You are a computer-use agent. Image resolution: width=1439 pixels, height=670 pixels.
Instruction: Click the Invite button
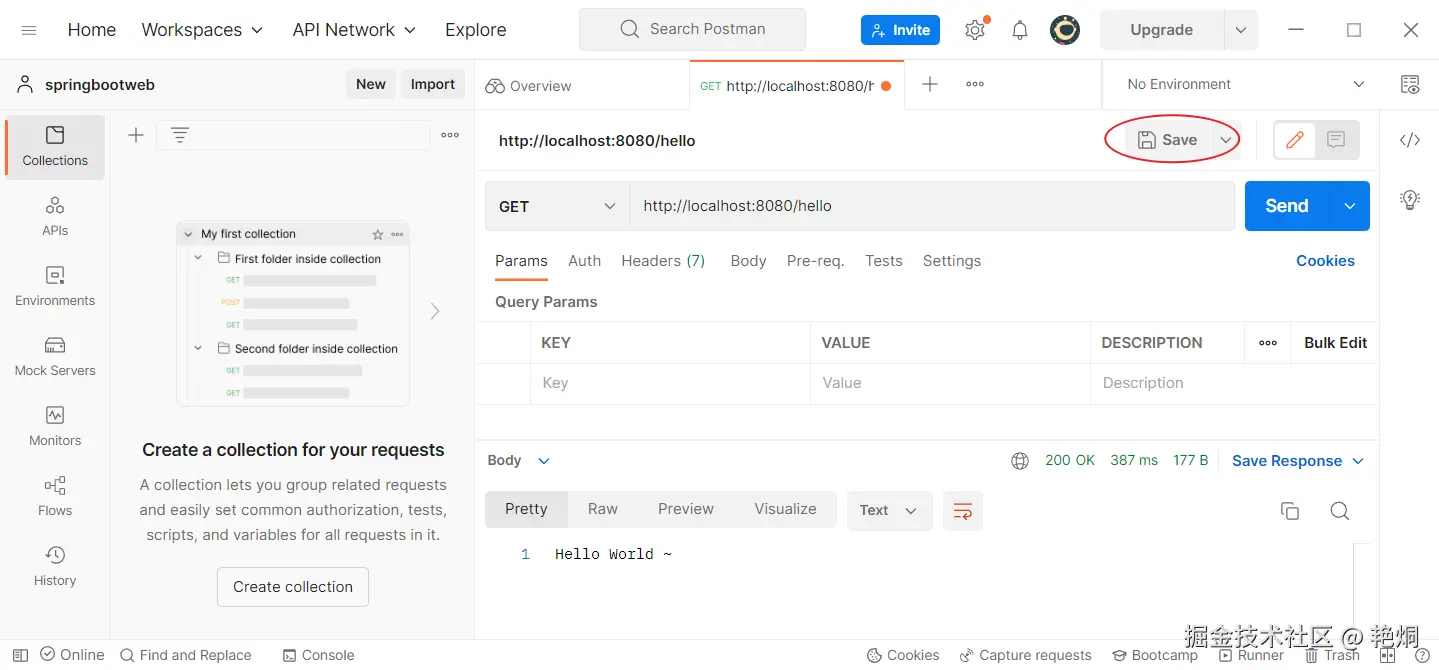pyautogui.click(x=900, y=30)
